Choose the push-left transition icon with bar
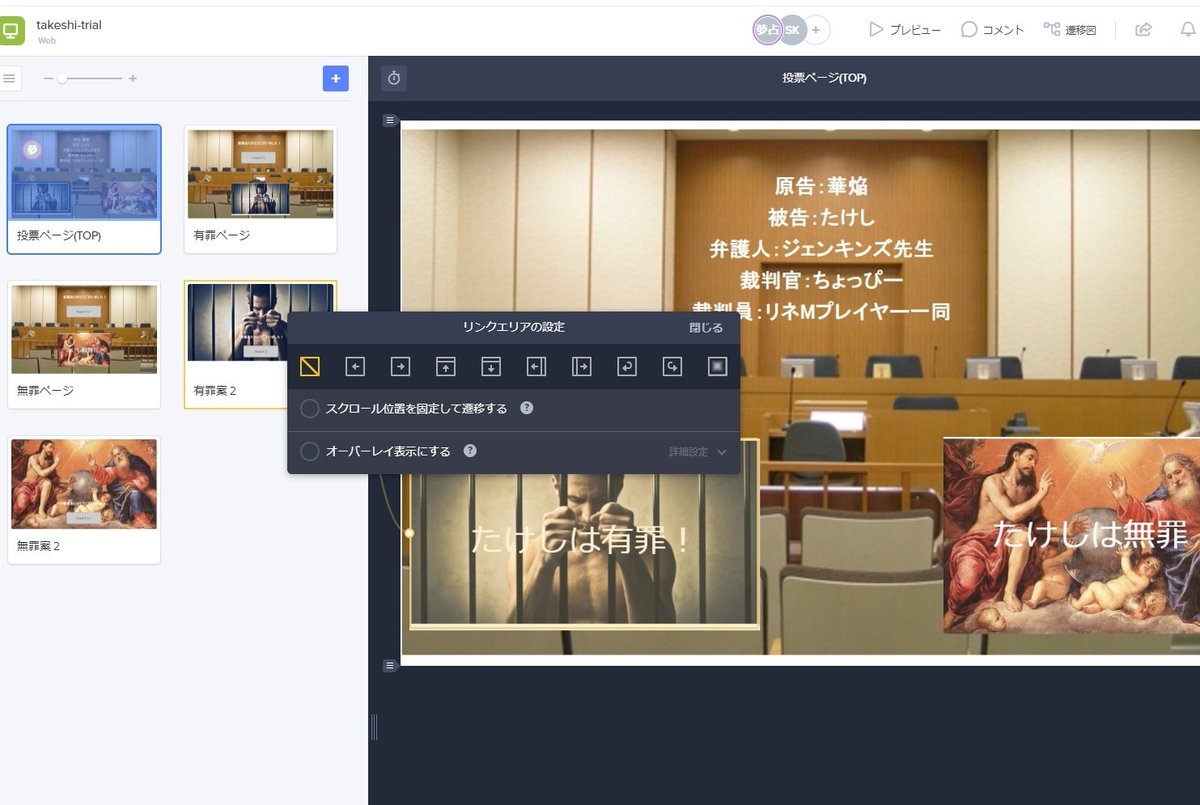The image size is (1200, 805). click(x=536, y=367)
